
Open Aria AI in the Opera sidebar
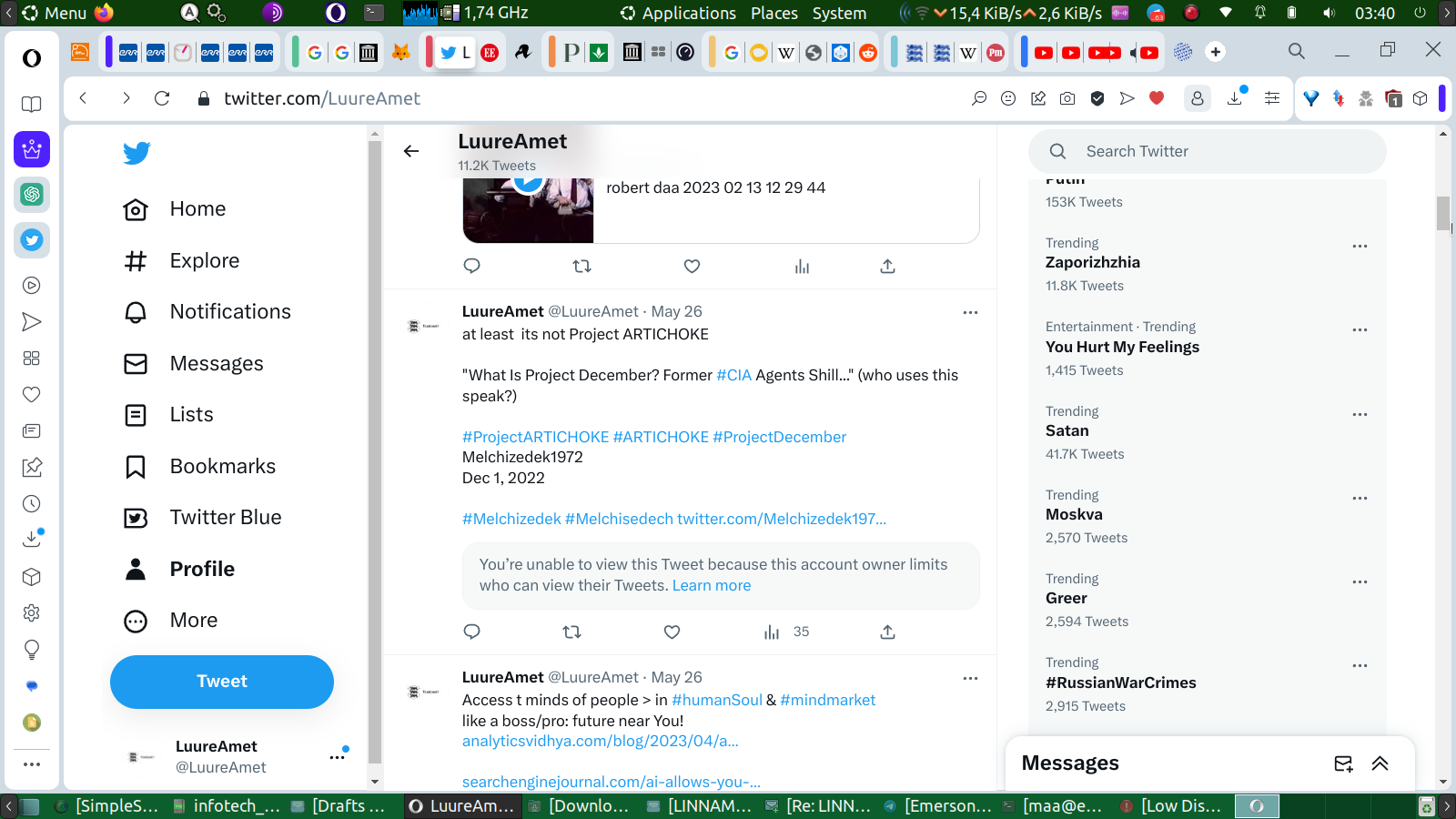pyautogui.click(x=32, y=149)
